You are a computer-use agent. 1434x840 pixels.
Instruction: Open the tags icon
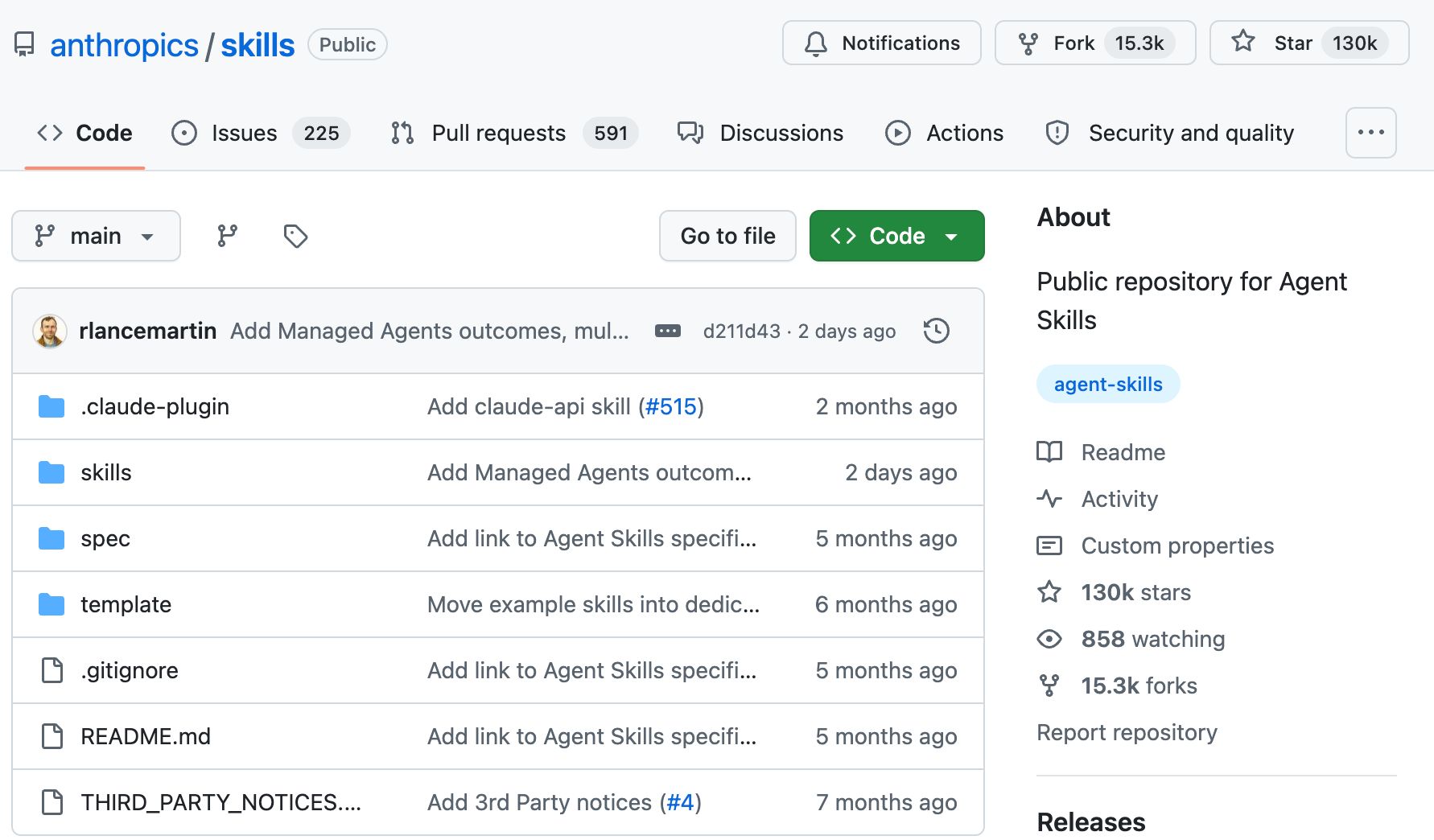tap(295, 236)
